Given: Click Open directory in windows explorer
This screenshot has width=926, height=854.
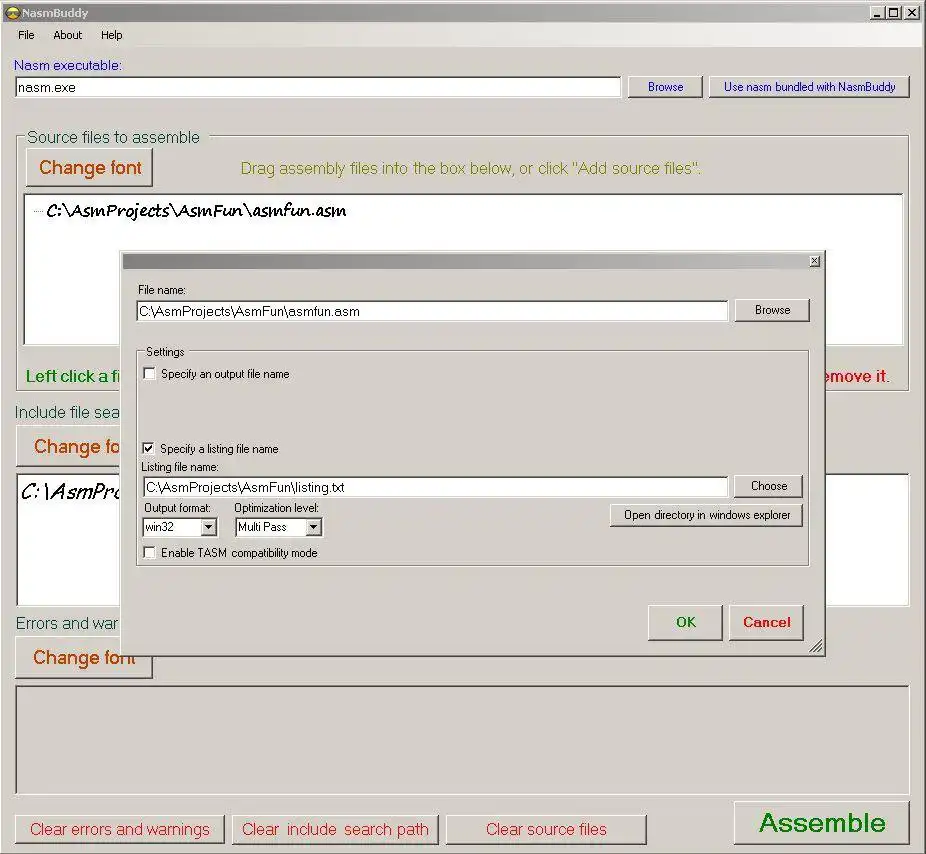Looking at the screenshot, I should pos(706,515).
